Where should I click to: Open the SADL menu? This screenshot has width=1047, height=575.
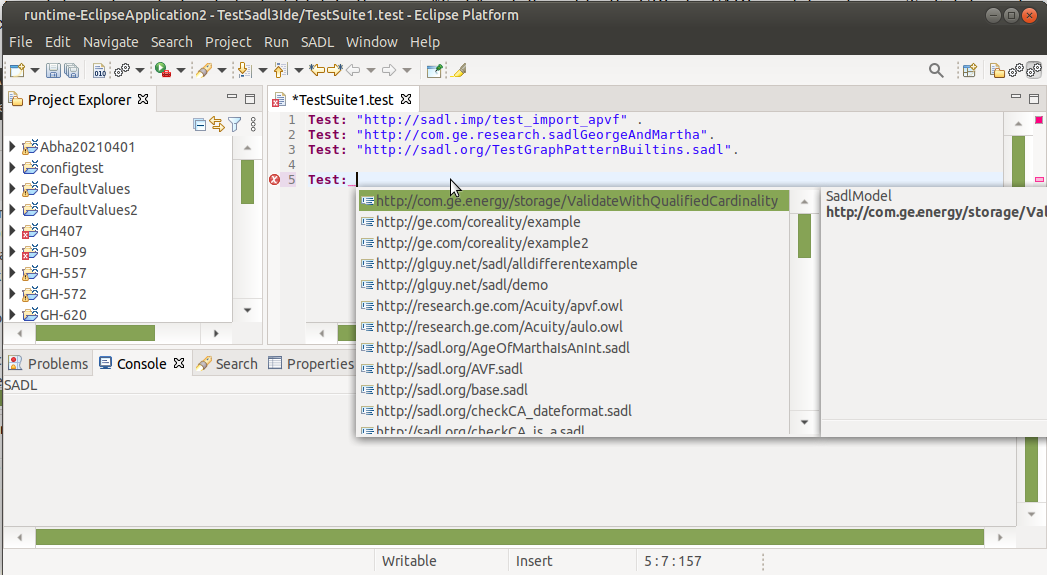[x=317, y=42]
